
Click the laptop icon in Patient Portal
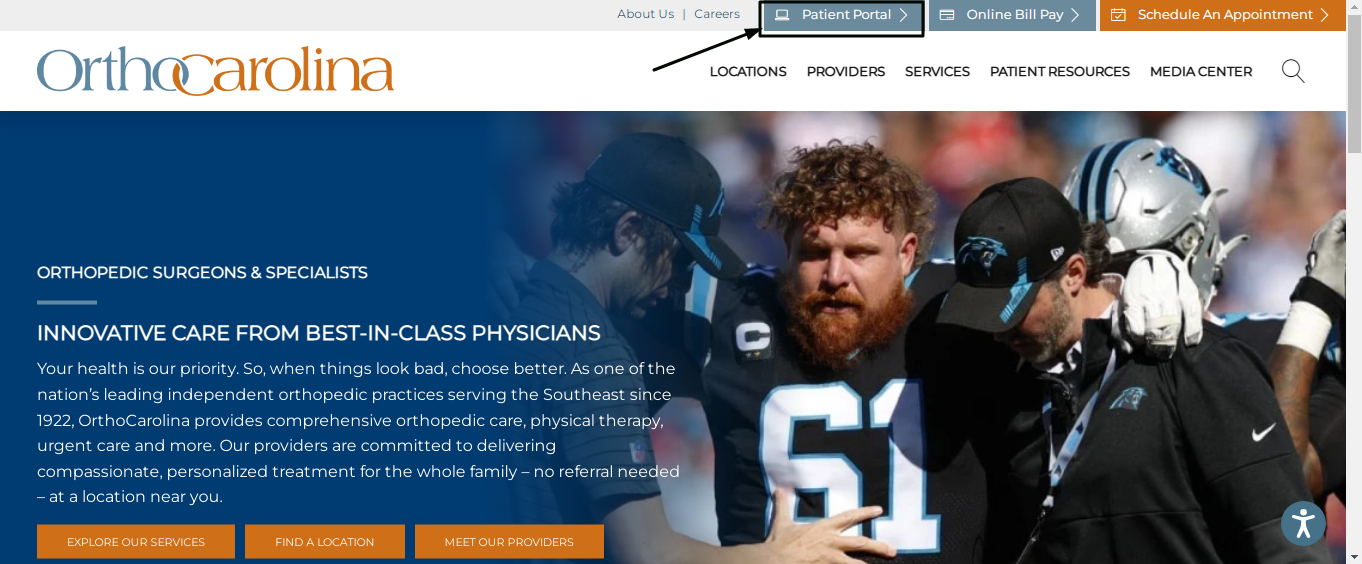point(782,15)
